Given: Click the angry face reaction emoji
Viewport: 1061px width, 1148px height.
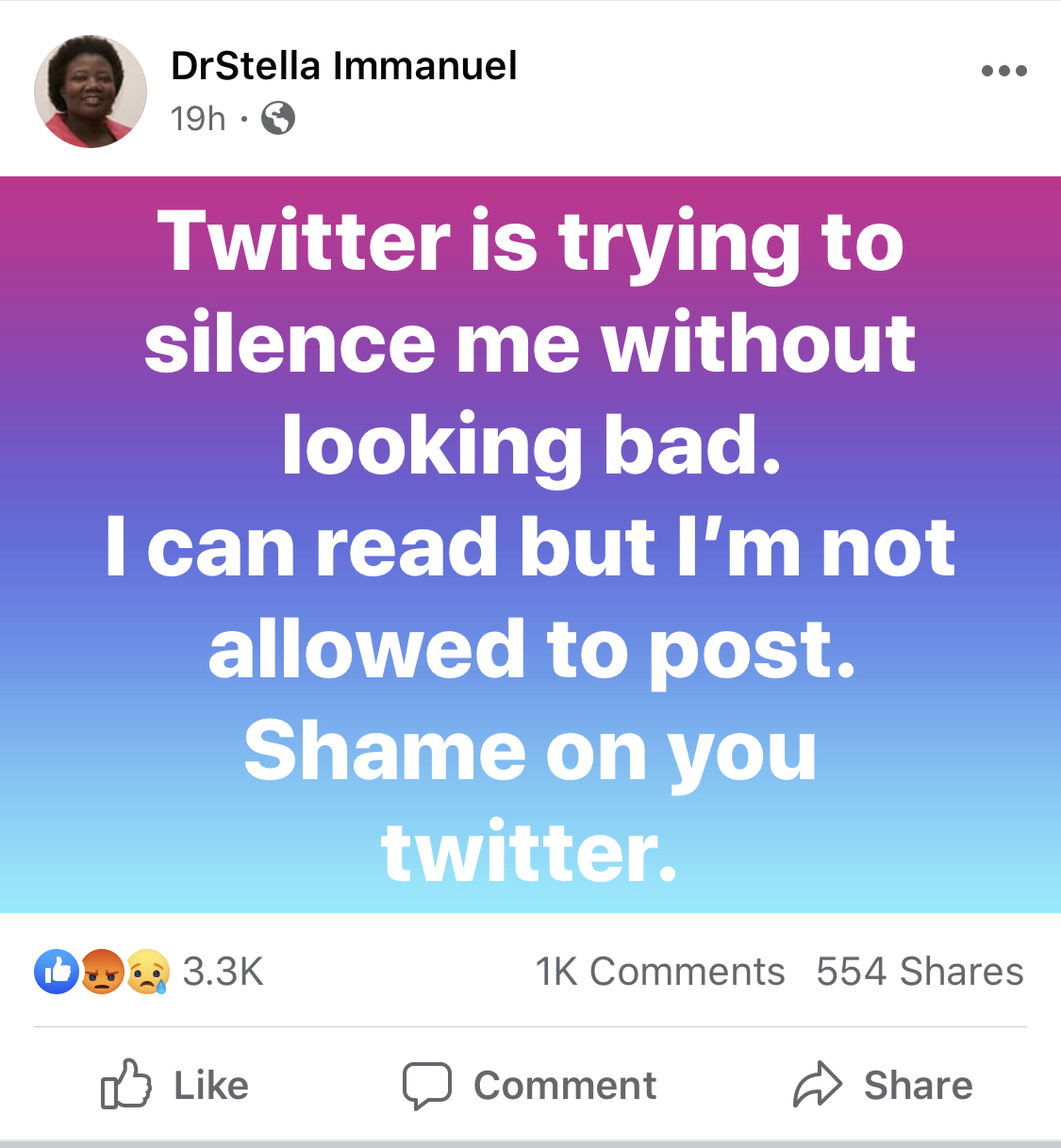Looking at the screenshot, I should [102, 972].
